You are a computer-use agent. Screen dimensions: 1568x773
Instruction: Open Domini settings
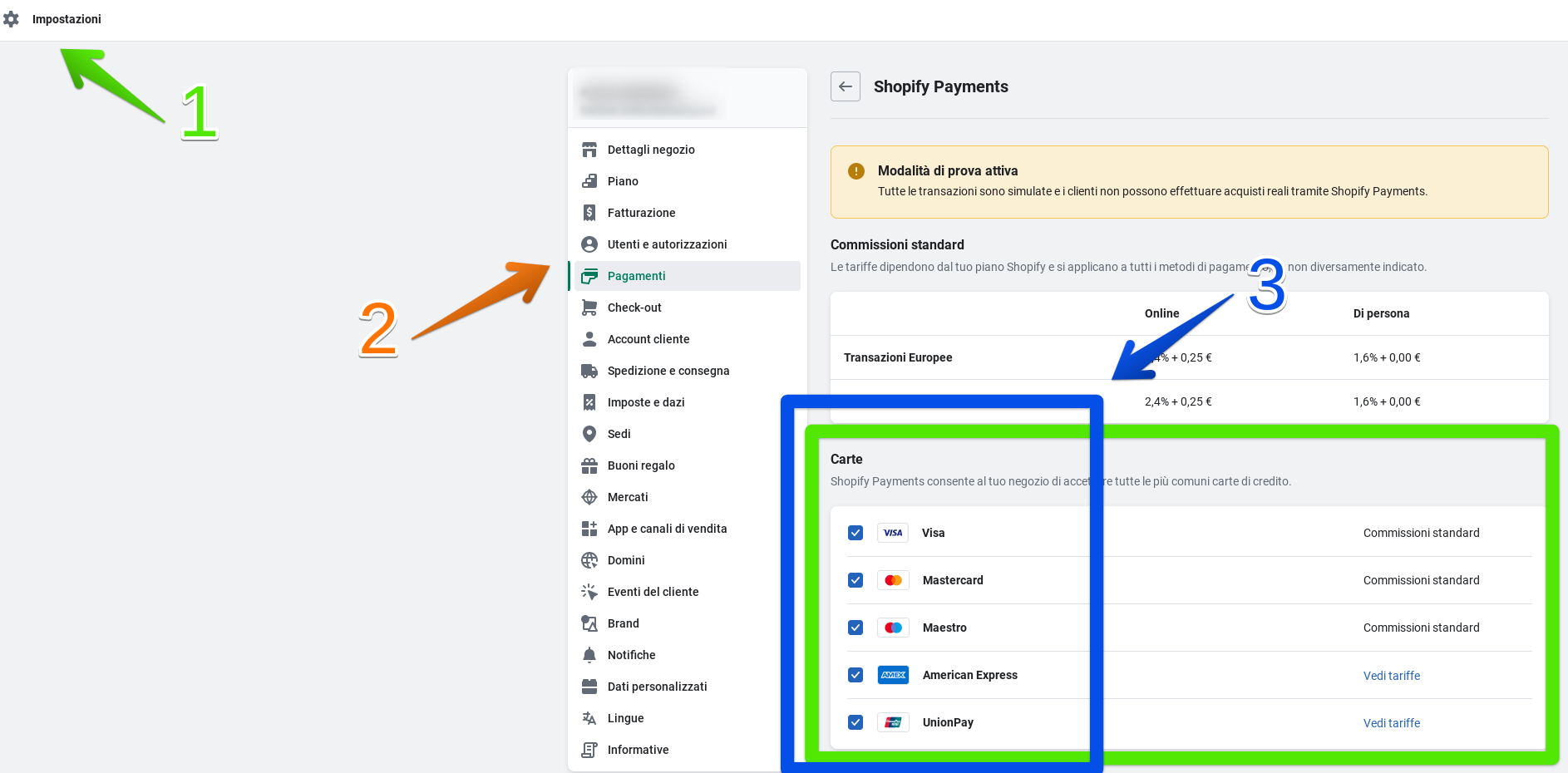687,560
